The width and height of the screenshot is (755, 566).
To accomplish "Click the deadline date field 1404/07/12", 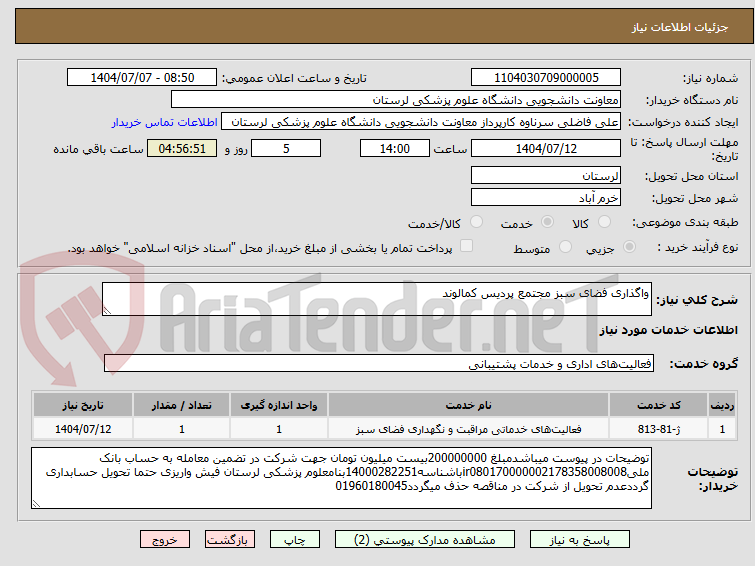I will click(546, 148).
